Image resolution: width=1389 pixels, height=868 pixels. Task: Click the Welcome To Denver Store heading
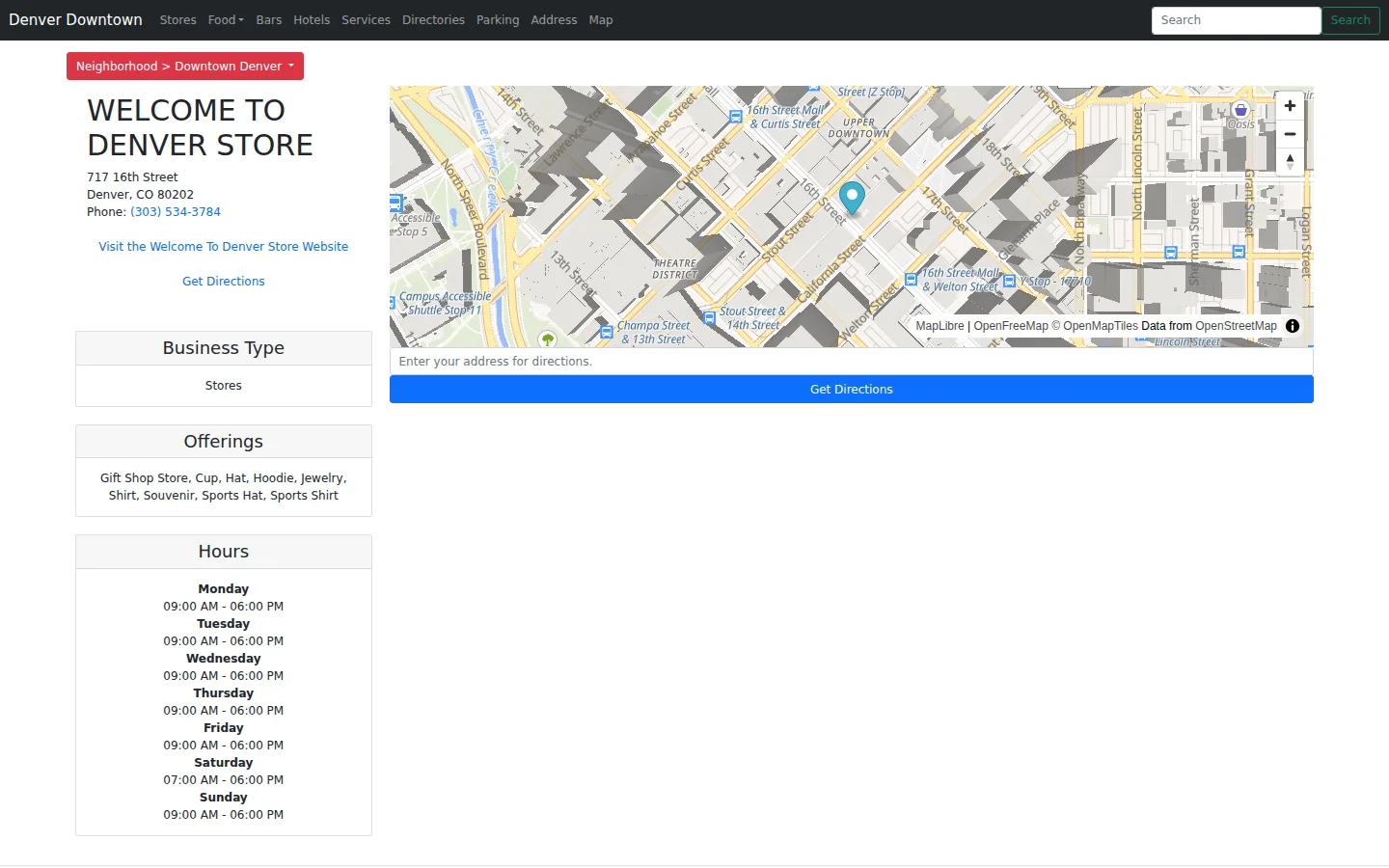pyautogui.click(x=201, y=127)
